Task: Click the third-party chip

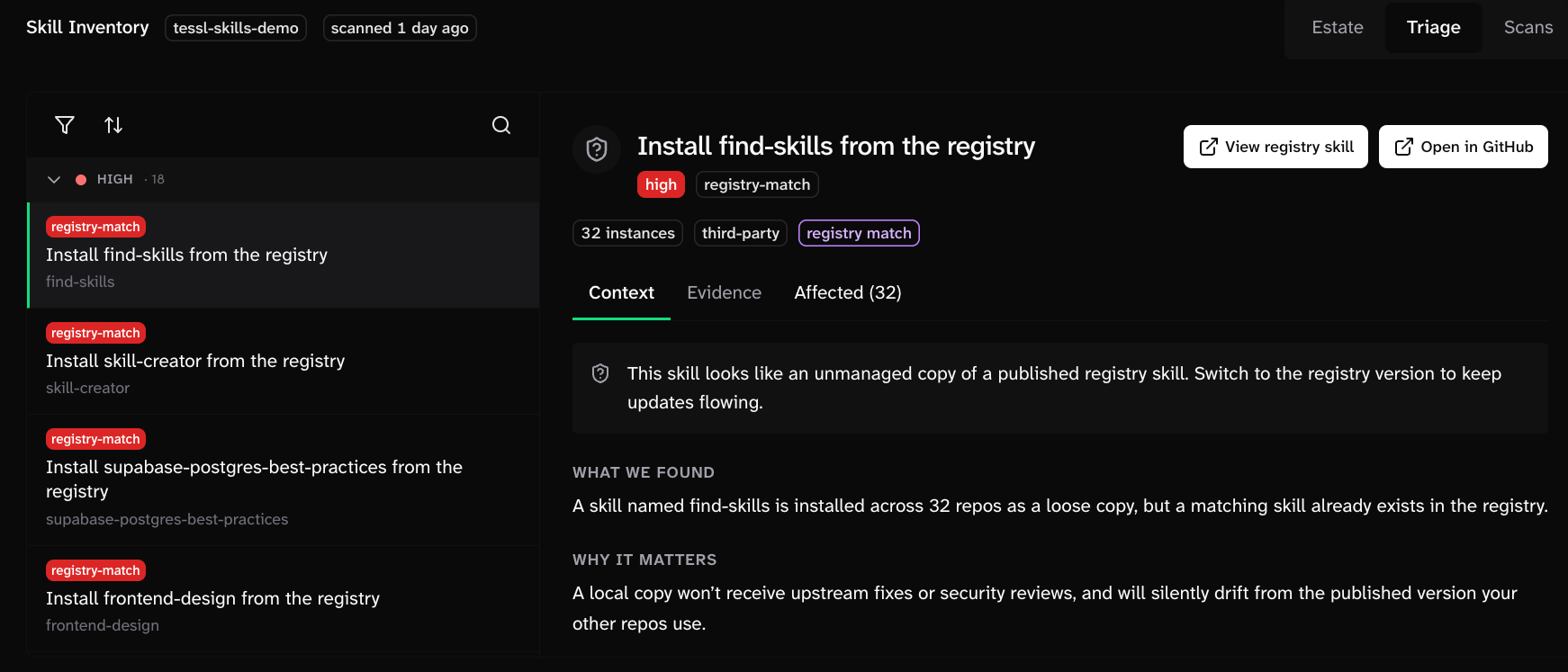Action: coord(741,233)
